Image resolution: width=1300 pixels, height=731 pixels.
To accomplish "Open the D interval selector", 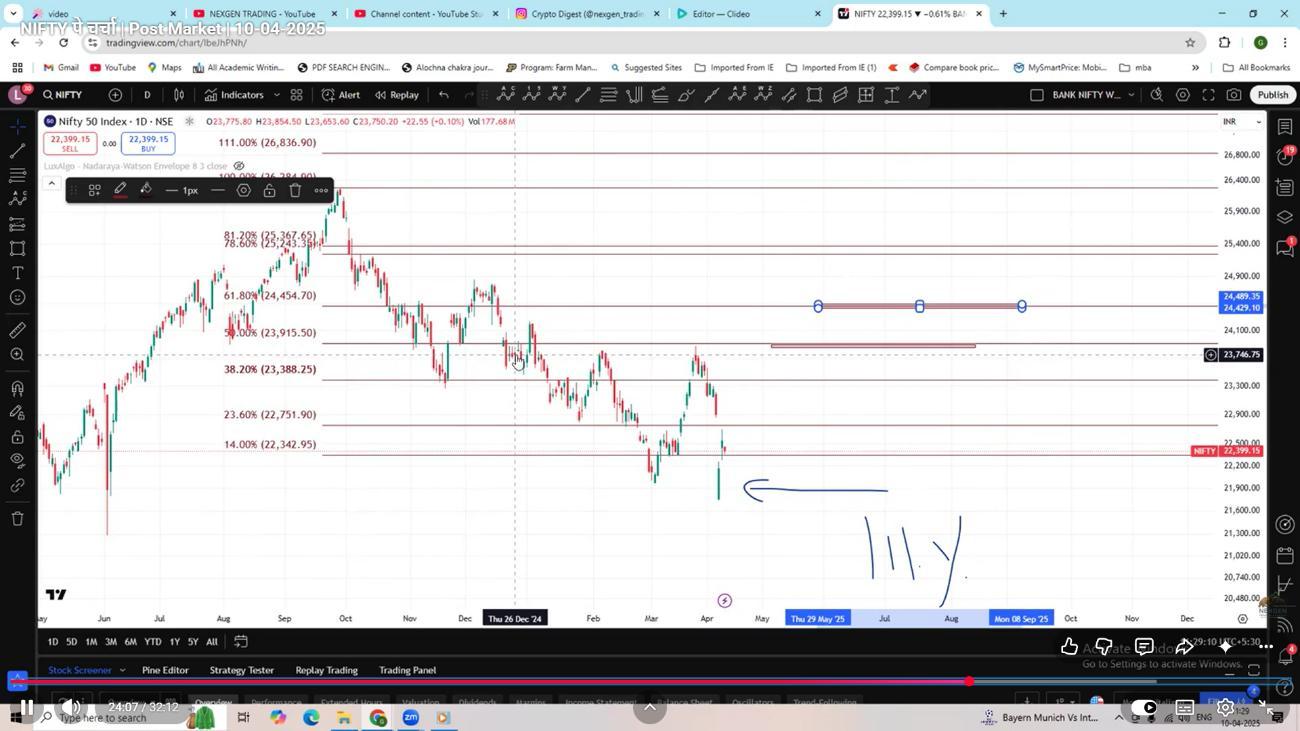I will (147, 95).
